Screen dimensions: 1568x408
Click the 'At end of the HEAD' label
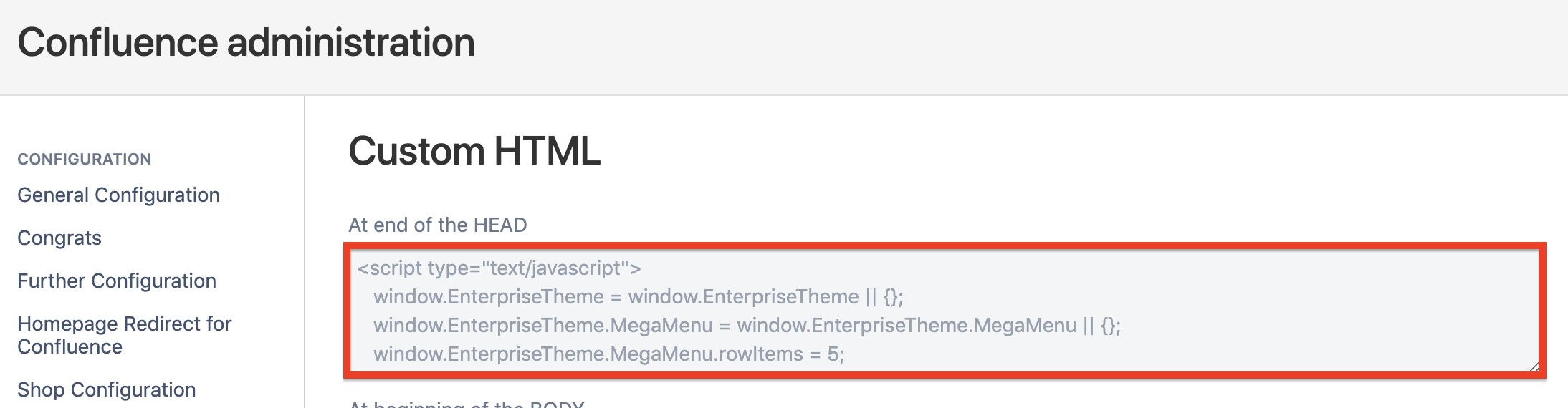tap(437, 225)
